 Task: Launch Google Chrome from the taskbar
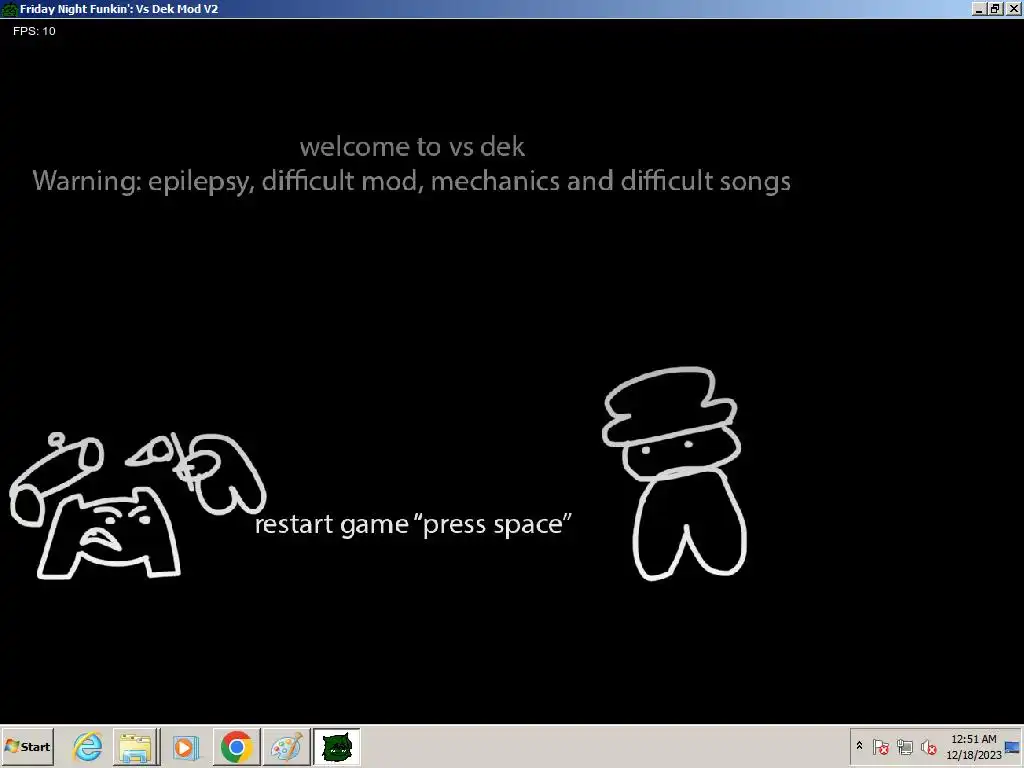pyautogui.click(x=236, y=746)
